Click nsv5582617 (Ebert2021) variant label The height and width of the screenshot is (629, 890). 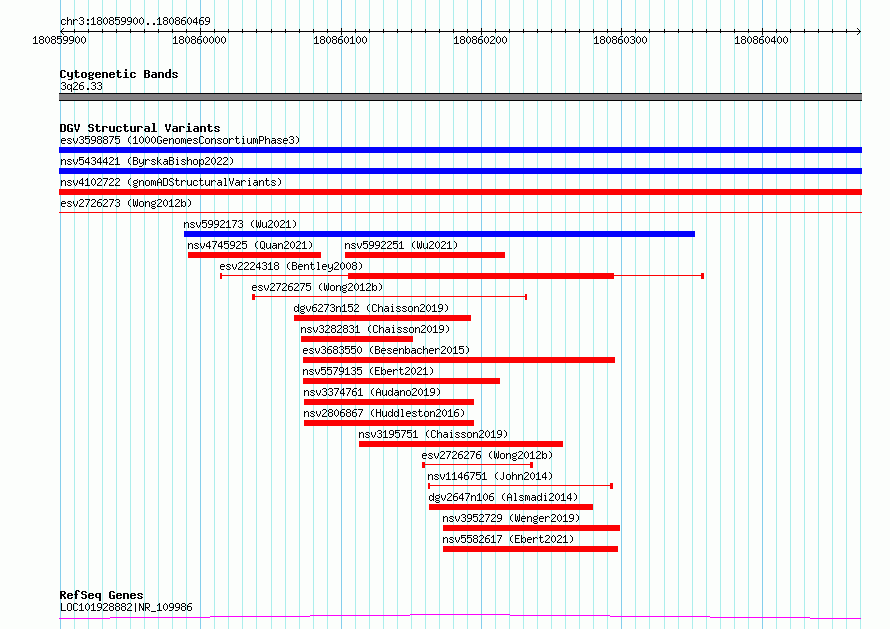pyautogui.click(x=509, y=539)
